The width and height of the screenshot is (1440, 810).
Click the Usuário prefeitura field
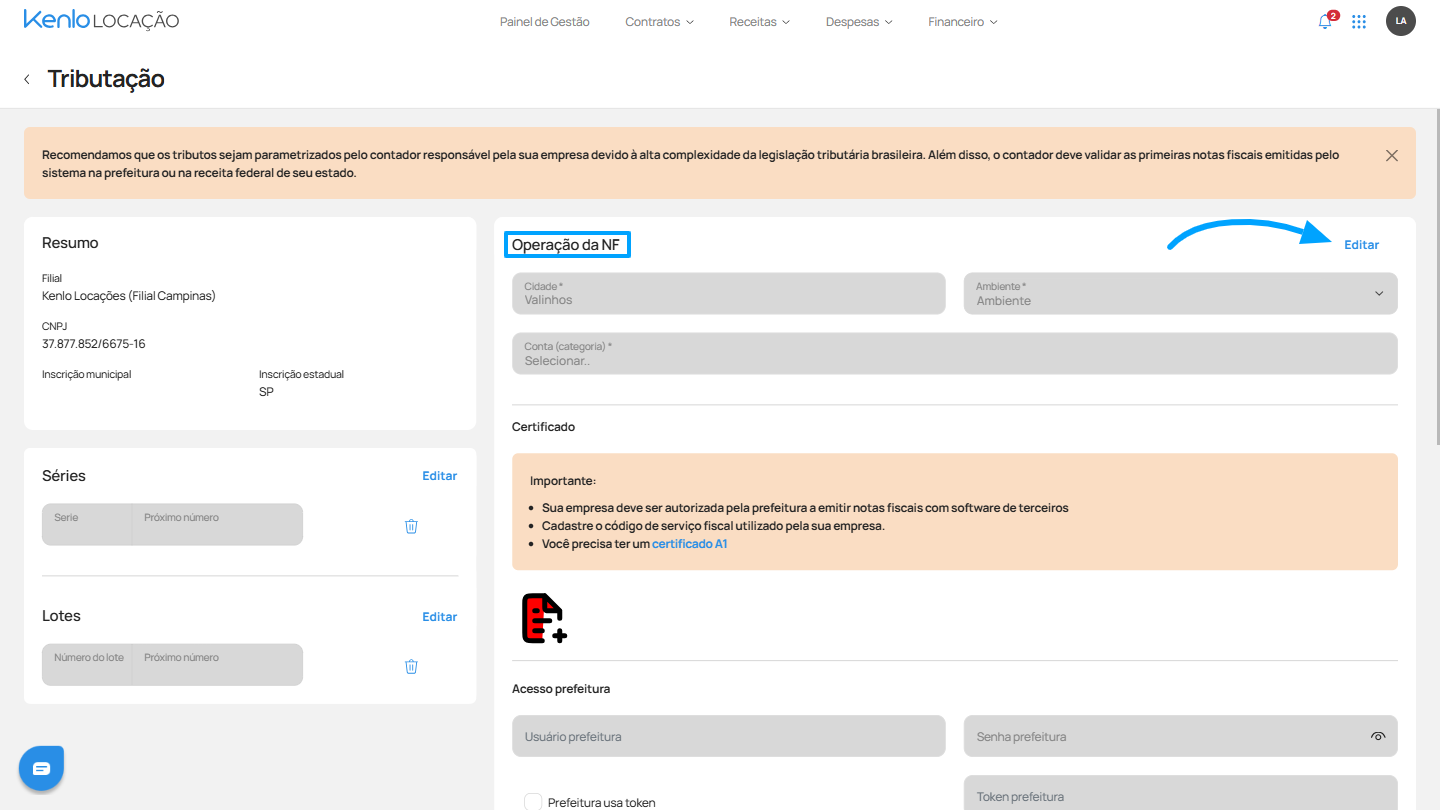(728, 736)
